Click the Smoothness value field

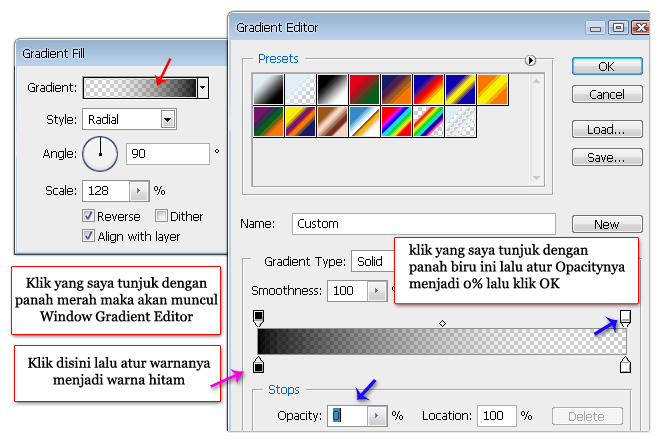(347, 291)
